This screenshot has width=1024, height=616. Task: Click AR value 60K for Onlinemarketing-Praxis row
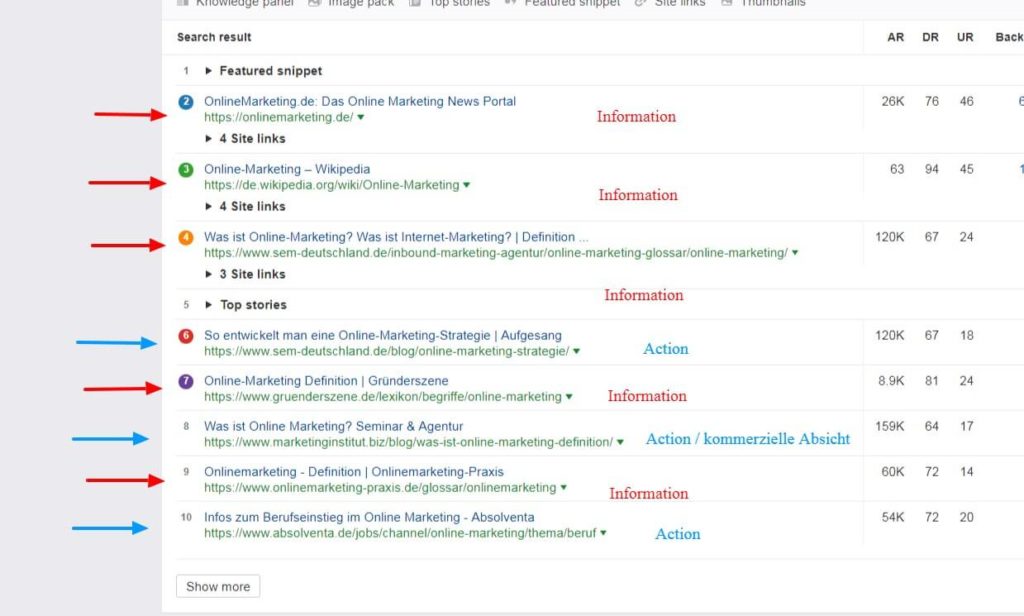click(x=893, y=472)
